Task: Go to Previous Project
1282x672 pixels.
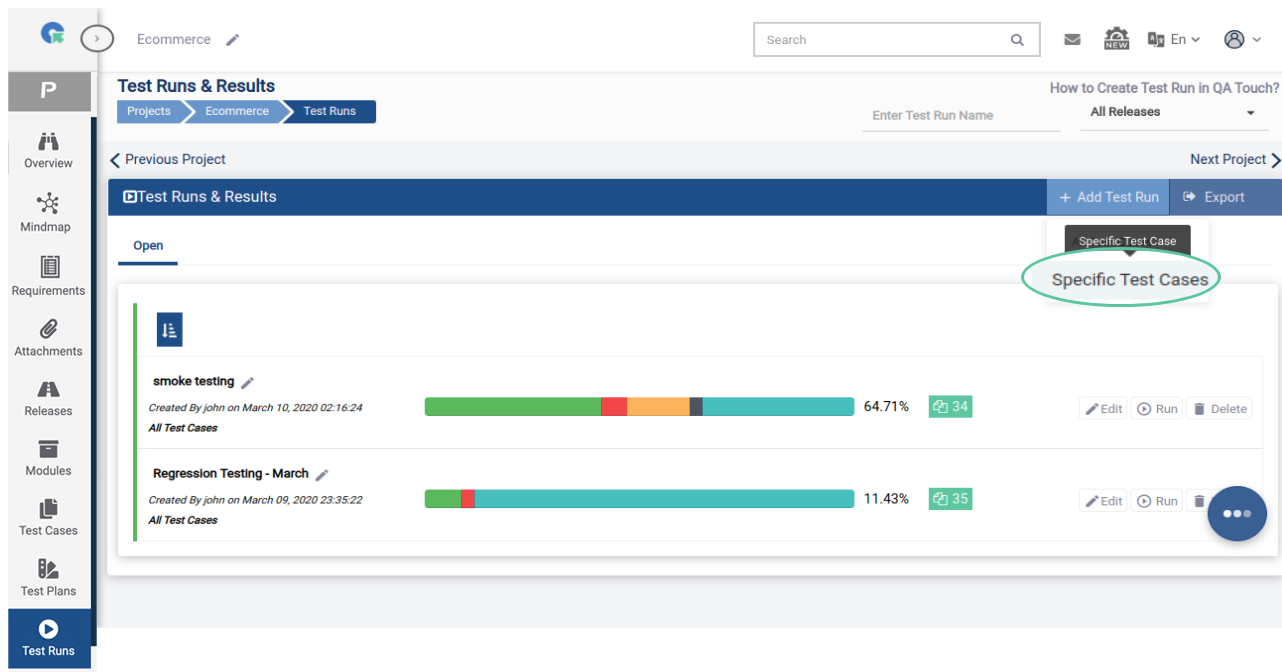Action: [x=168, y=159]
